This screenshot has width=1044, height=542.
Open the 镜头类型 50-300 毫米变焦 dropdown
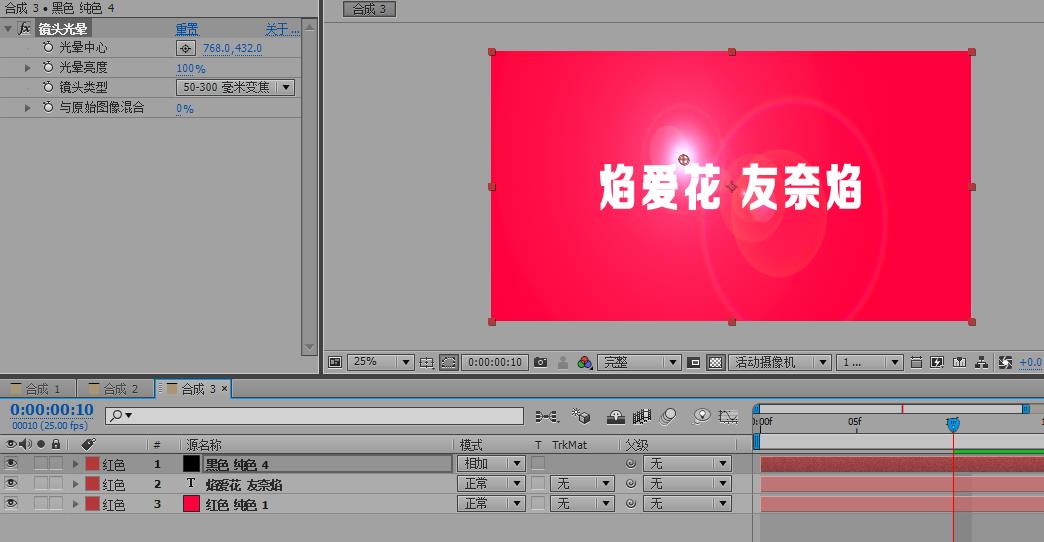pos(236,87)
